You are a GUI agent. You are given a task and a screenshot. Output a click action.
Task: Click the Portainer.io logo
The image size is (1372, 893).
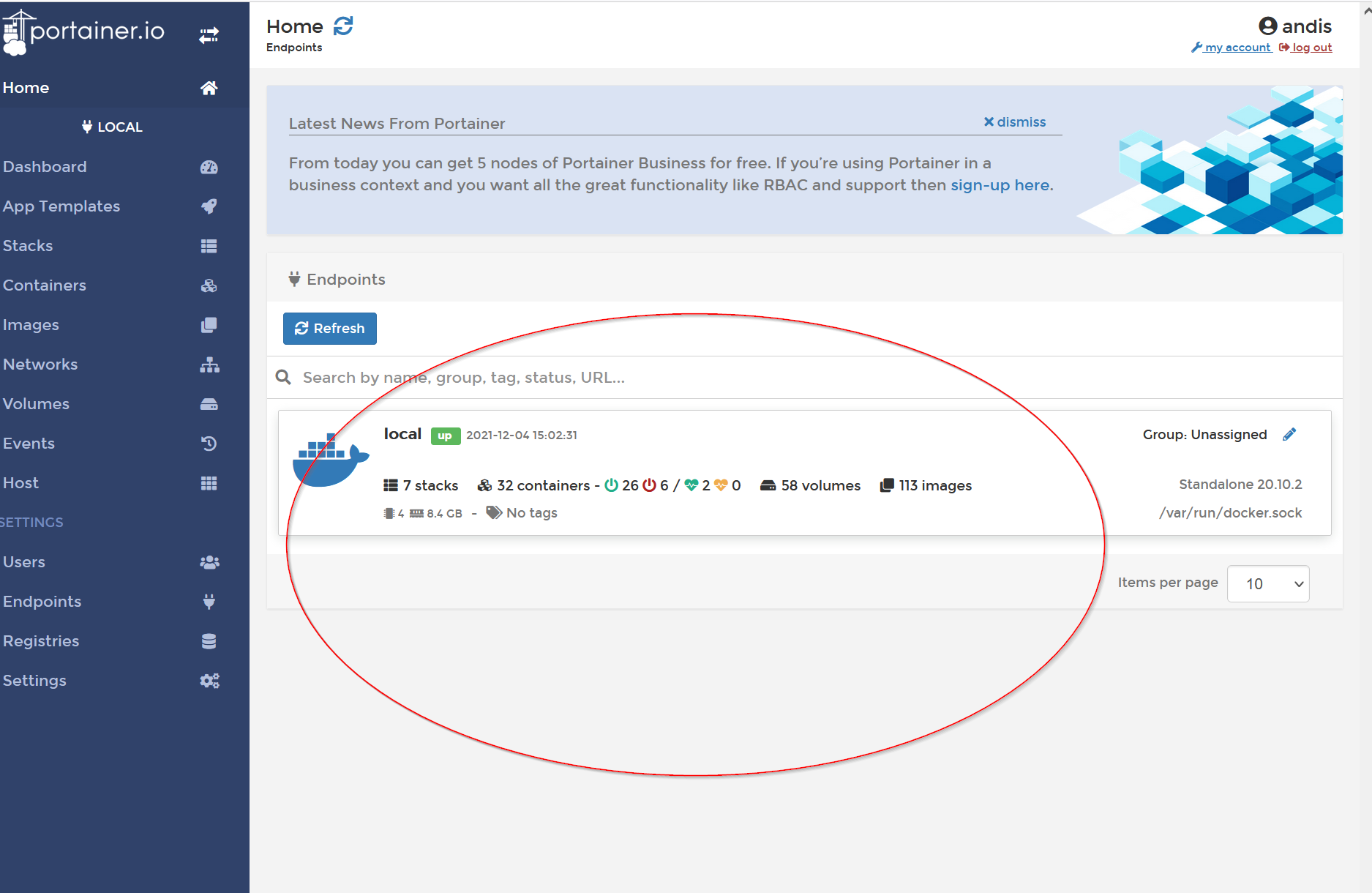[84, 31]
